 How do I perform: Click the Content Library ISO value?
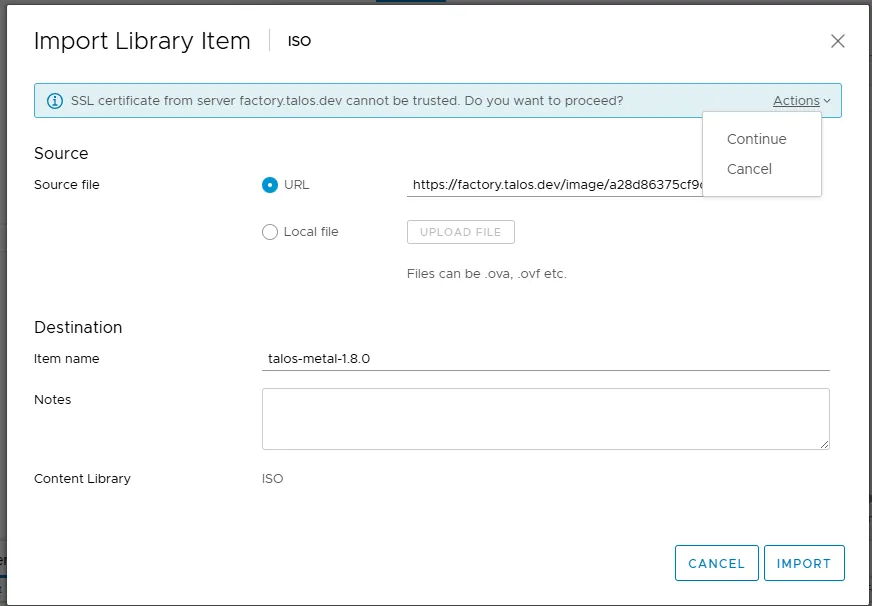(x=272, y=479)
